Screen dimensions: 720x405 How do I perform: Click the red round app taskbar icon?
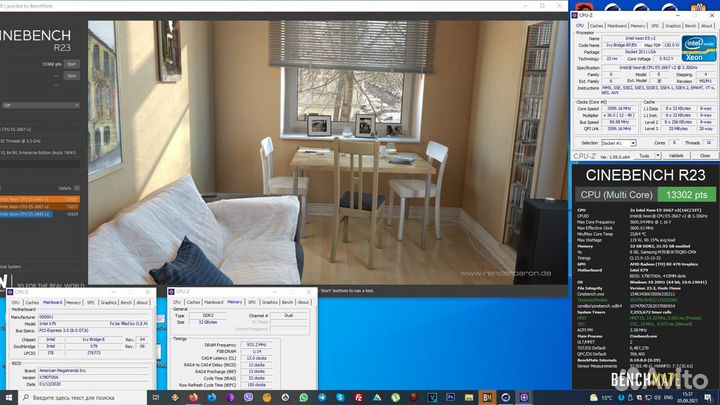pyautogui.click(x=414, y=398)
